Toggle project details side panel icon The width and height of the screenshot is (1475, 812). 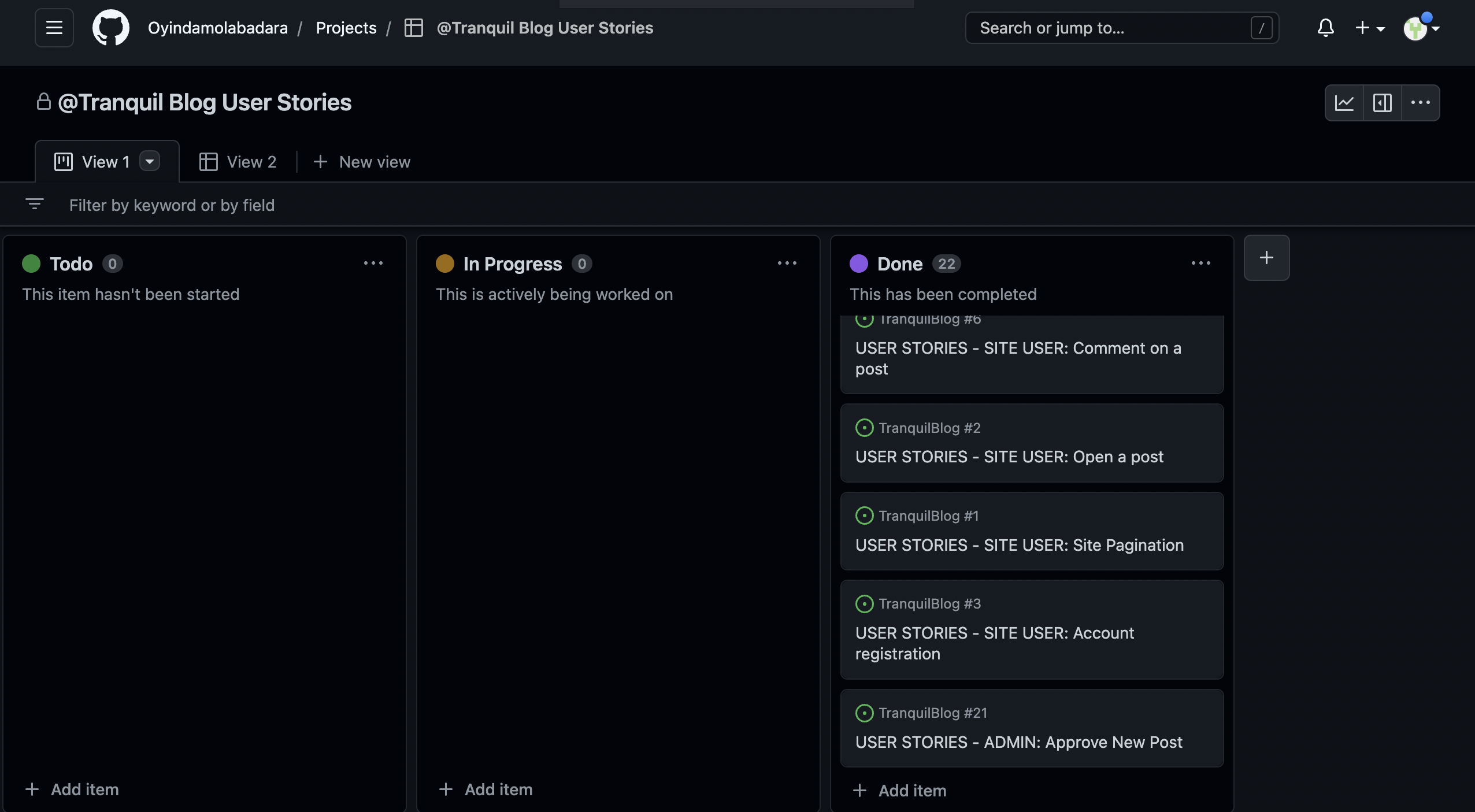(1382, 103)
